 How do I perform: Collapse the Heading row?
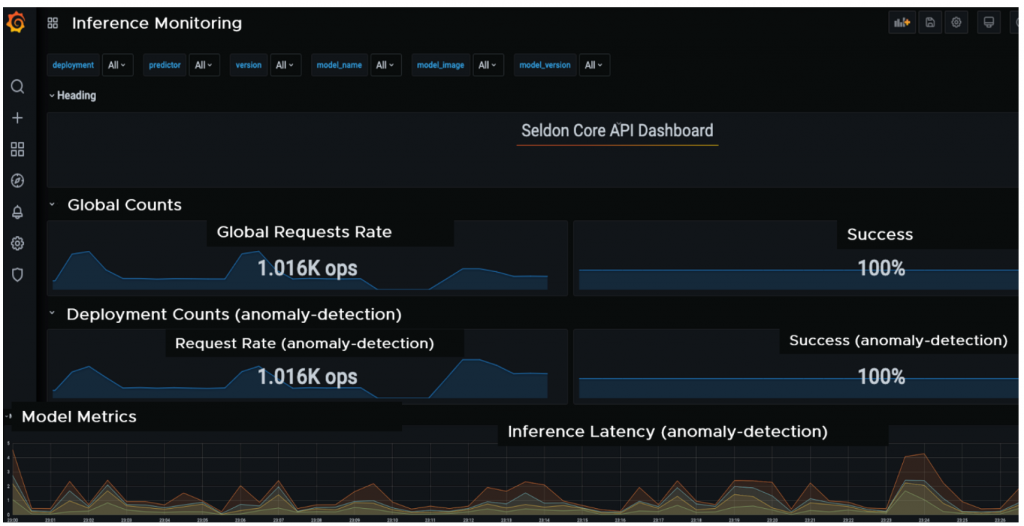click(72, 95)
